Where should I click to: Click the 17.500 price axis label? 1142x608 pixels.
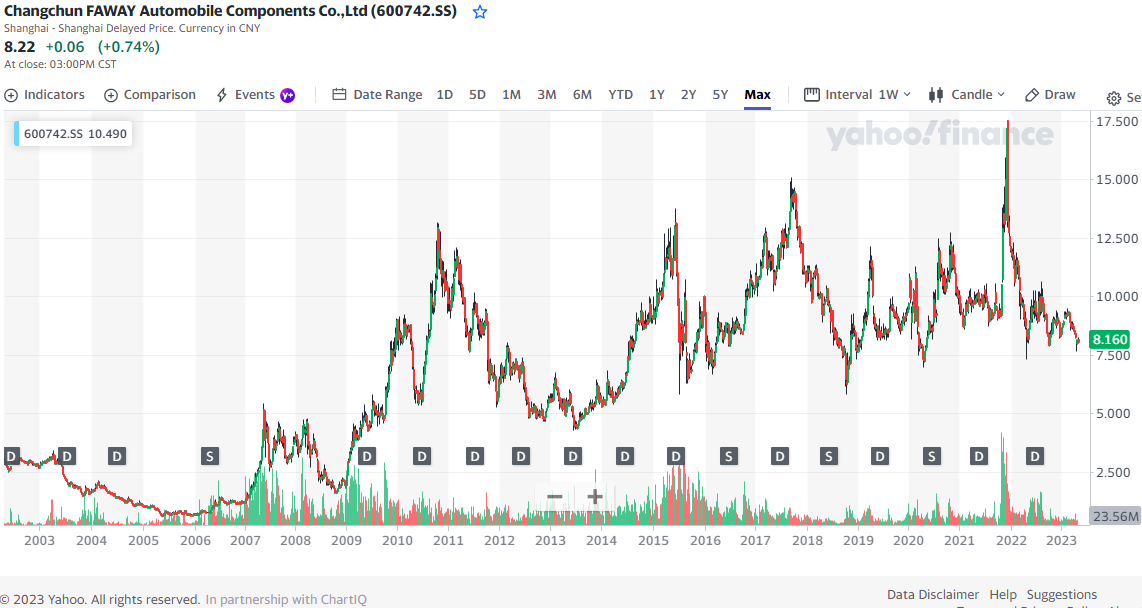[1117, 121]
